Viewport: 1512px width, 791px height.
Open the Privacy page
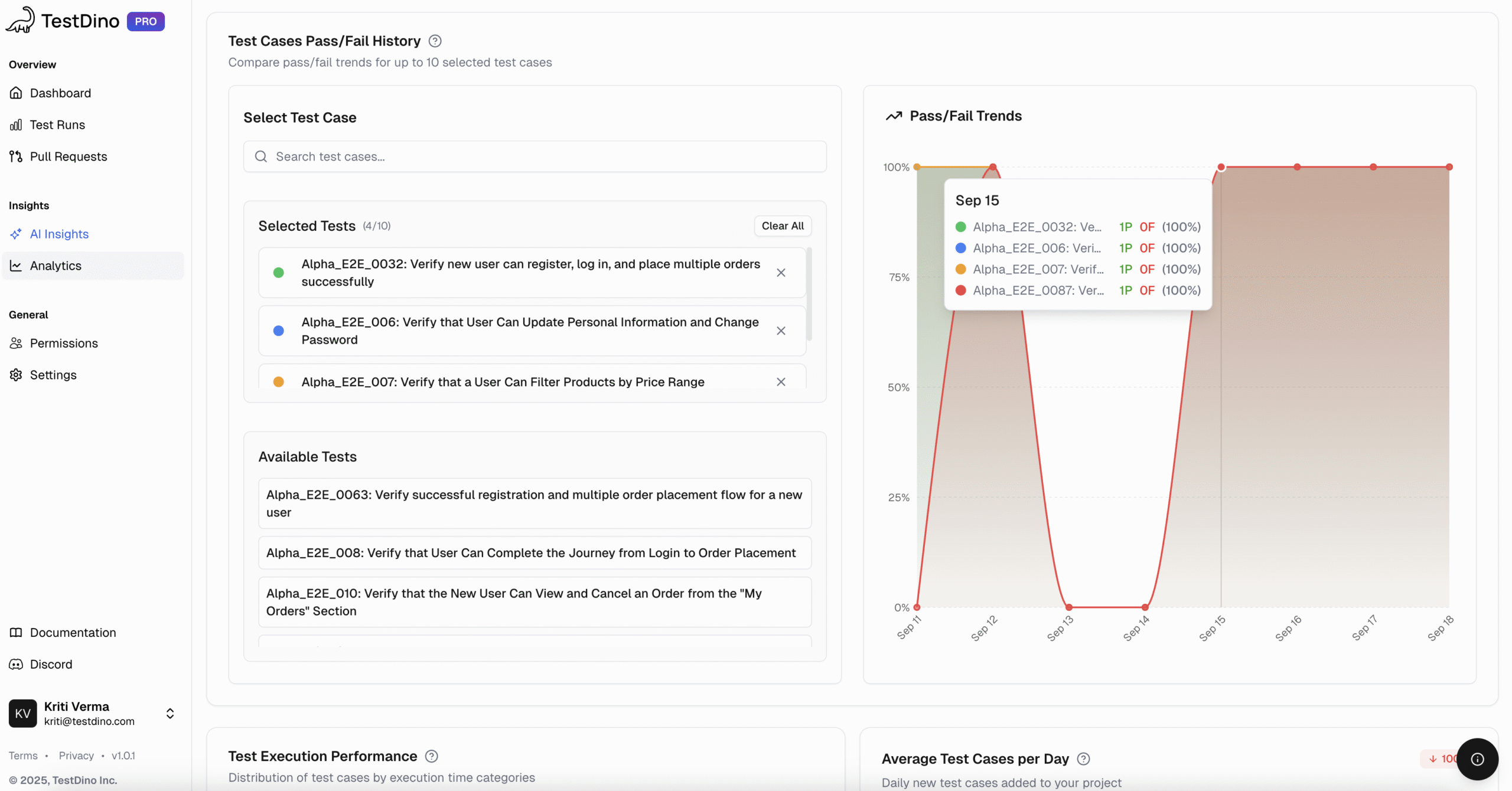[76, 755]
